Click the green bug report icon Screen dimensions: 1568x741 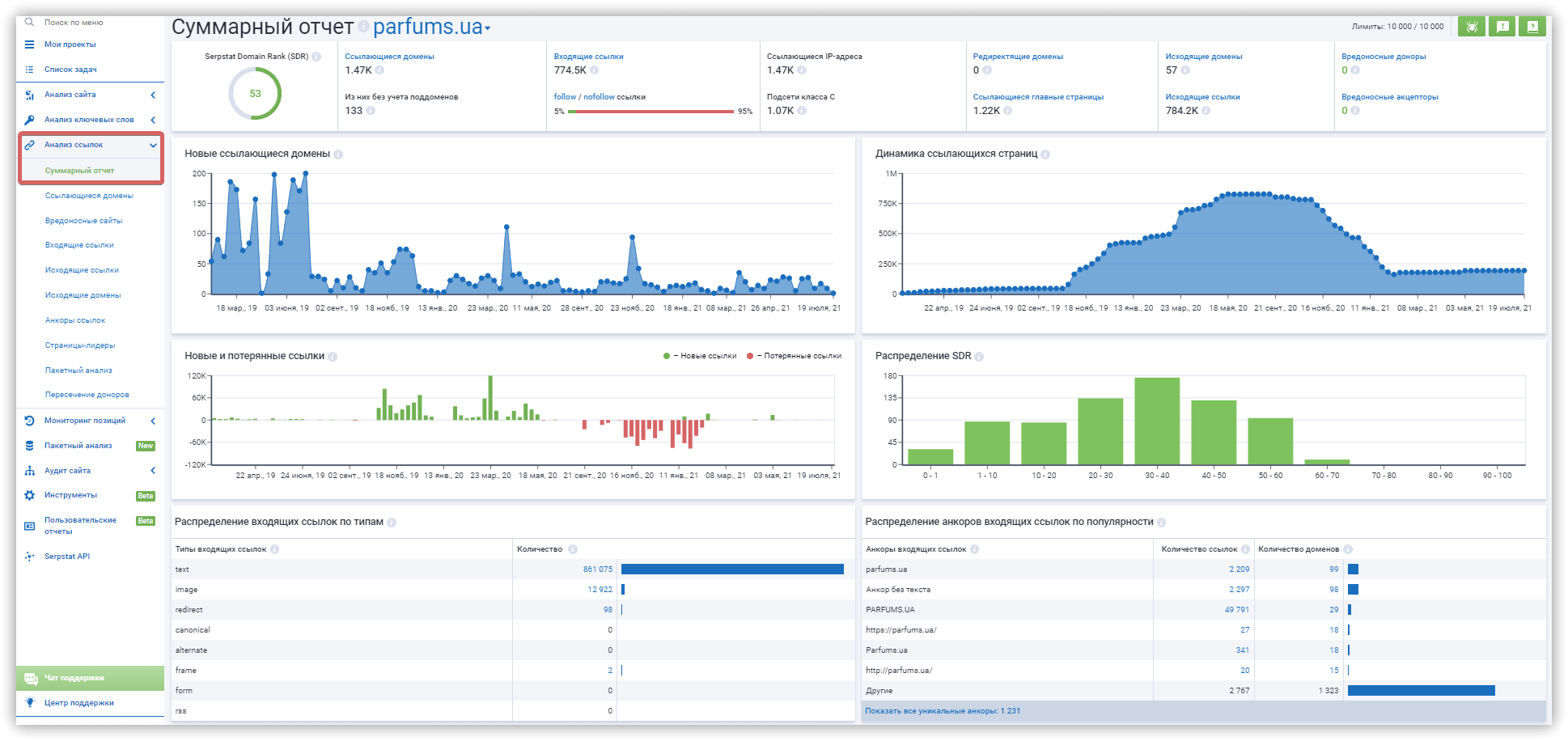tap(1472, 27)
